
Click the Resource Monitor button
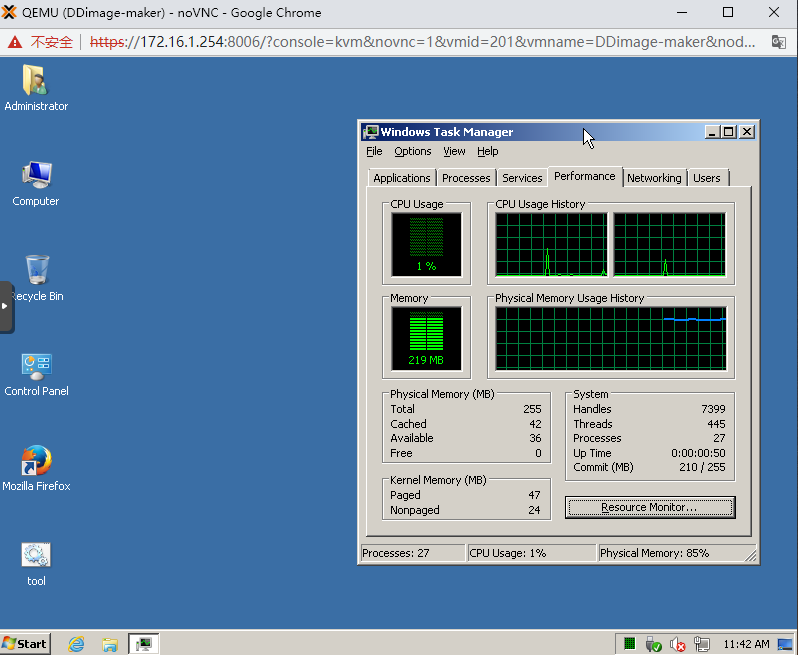pos(650,507)
